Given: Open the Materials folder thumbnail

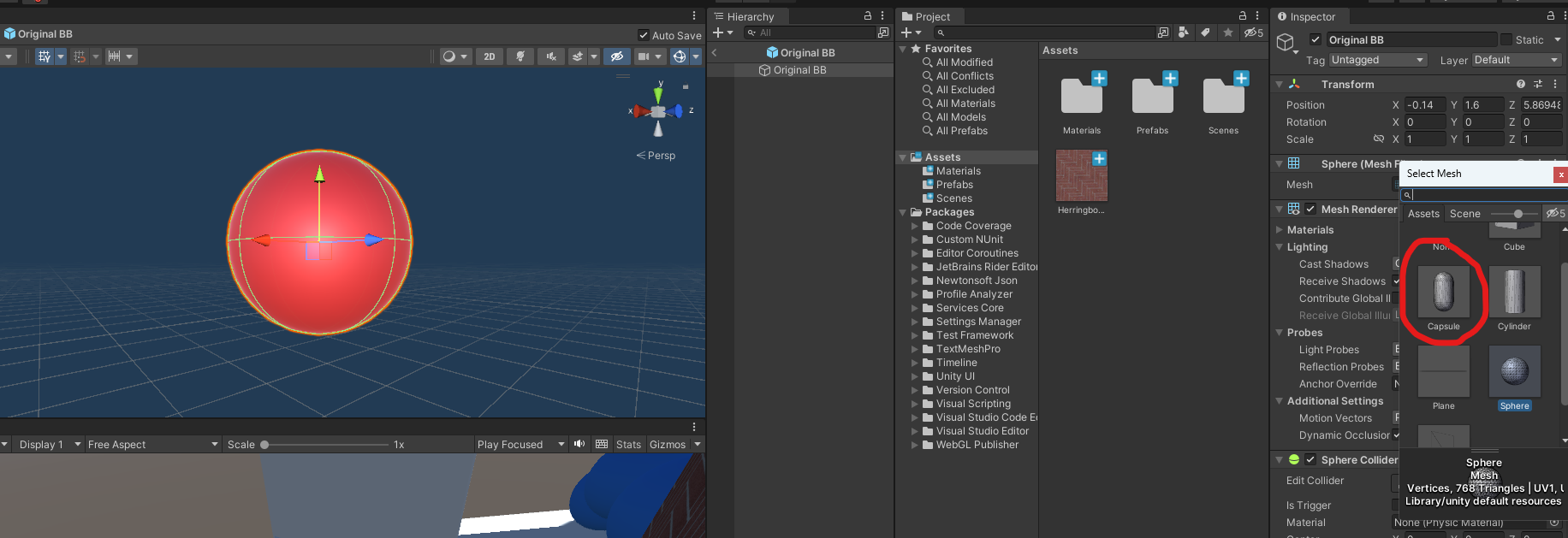Looking at the screenshot, I should (x=1082, y=95).
